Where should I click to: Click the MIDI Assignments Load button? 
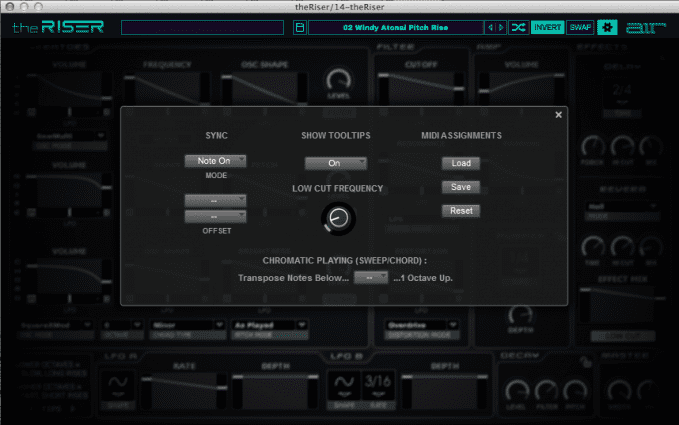pyautogui.click(x=461, y=163)
